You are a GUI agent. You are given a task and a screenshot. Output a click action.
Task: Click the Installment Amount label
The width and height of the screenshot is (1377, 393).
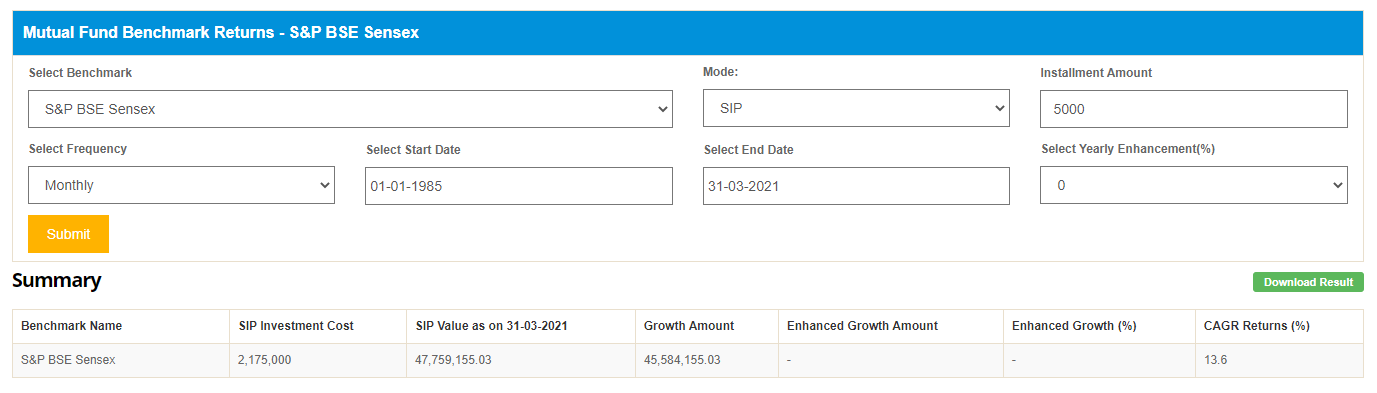[x=1096, y=73]
